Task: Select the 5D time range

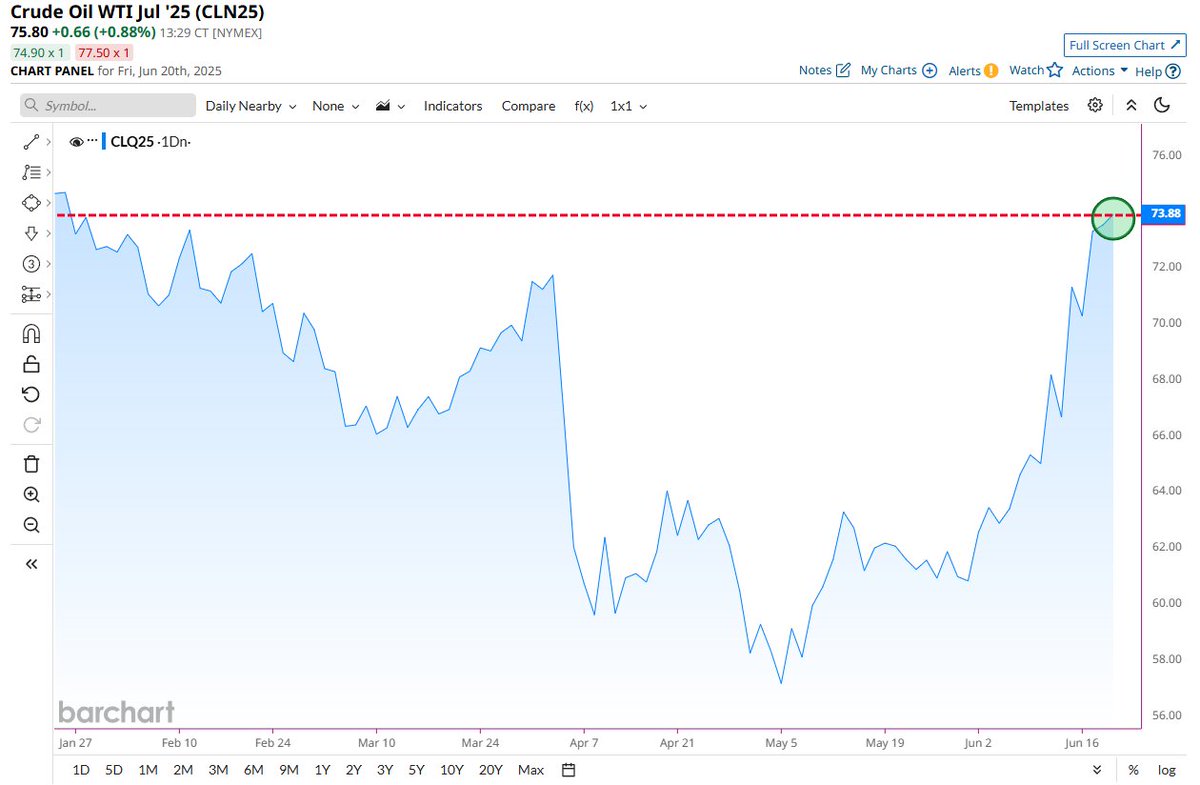Action: click(114, 769)
